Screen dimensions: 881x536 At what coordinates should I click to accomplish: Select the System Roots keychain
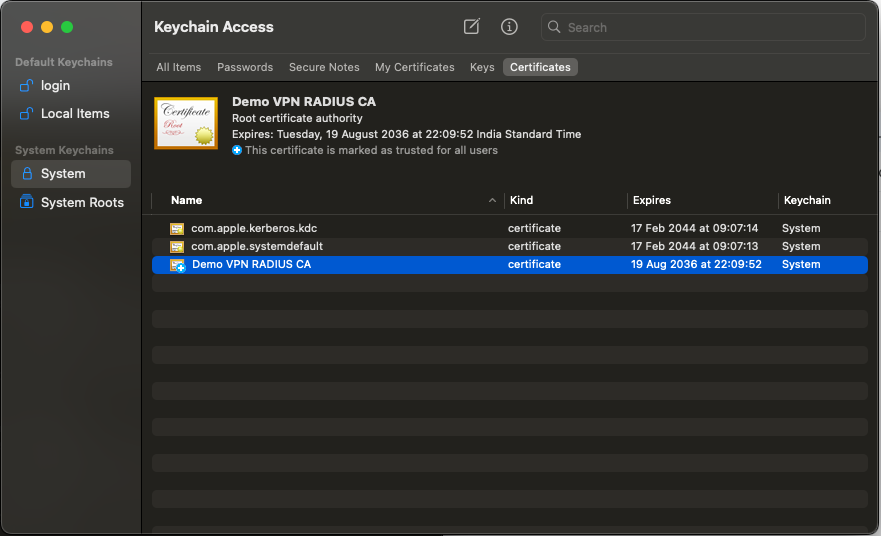[x=71, y=202]
